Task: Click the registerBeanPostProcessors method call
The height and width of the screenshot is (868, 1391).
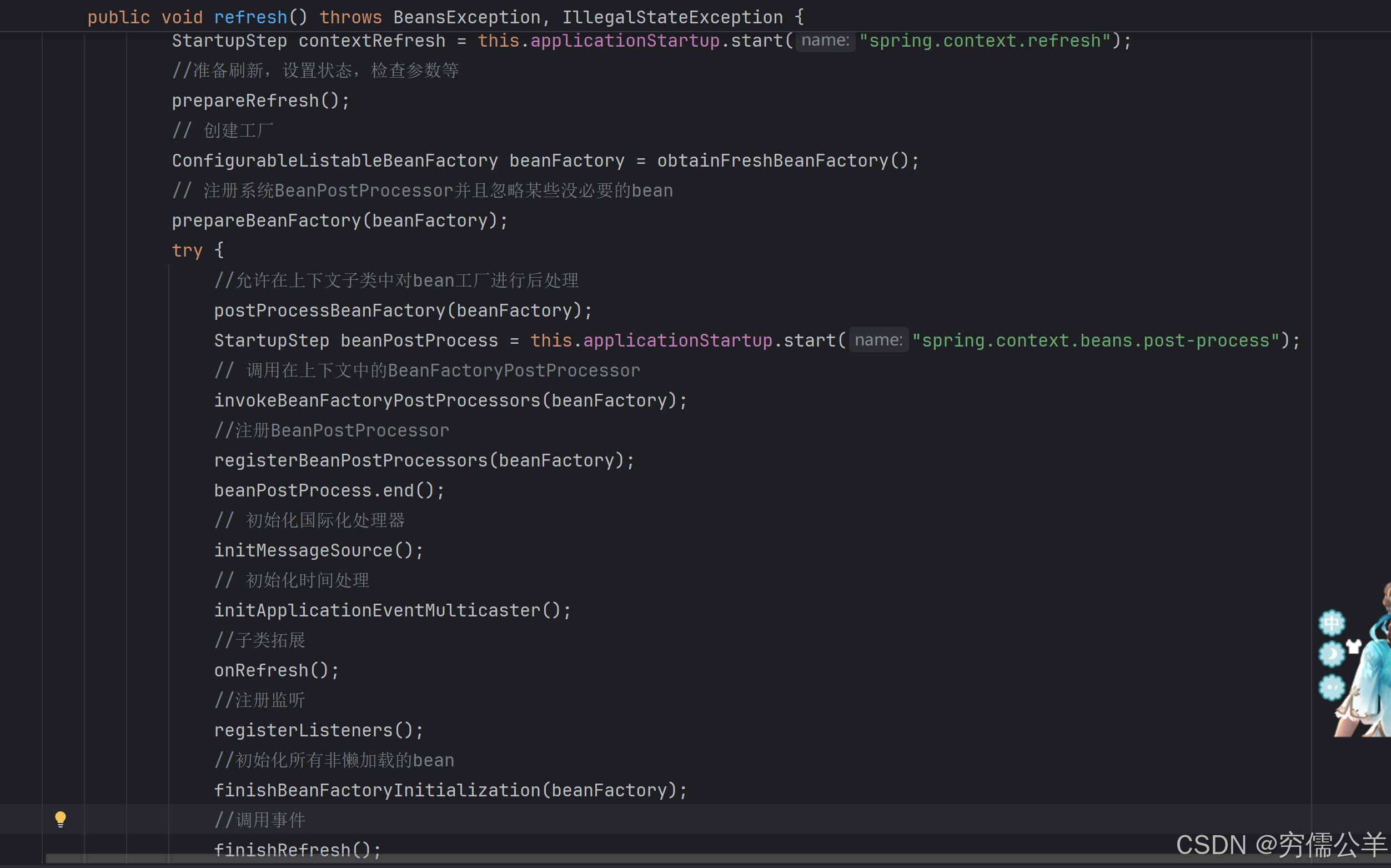Action: (351, 460)
